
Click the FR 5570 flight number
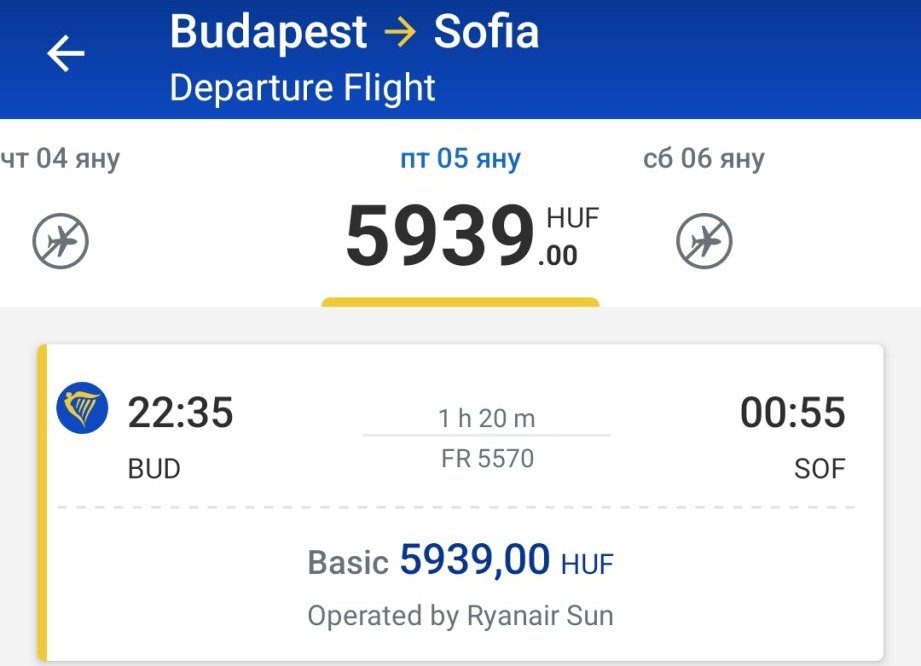487,459
